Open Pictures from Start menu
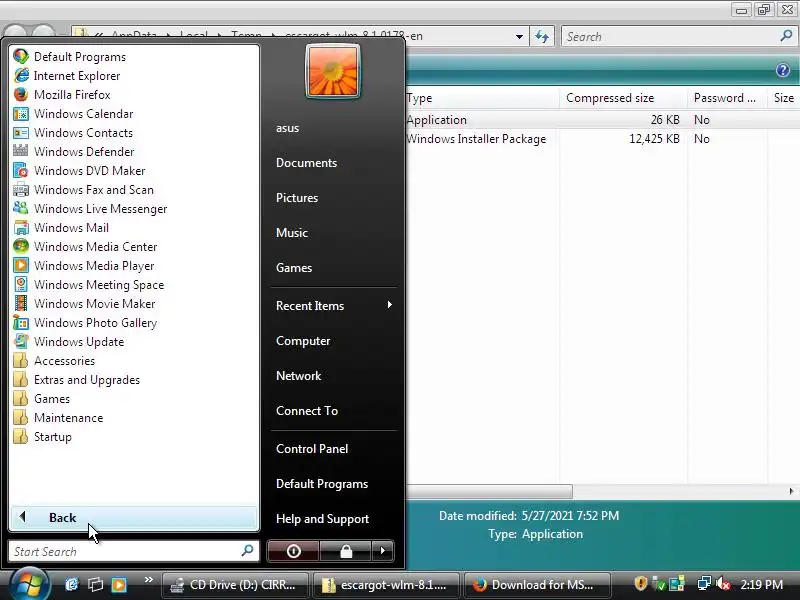800x600 pixels. click(x=297, y=198)
